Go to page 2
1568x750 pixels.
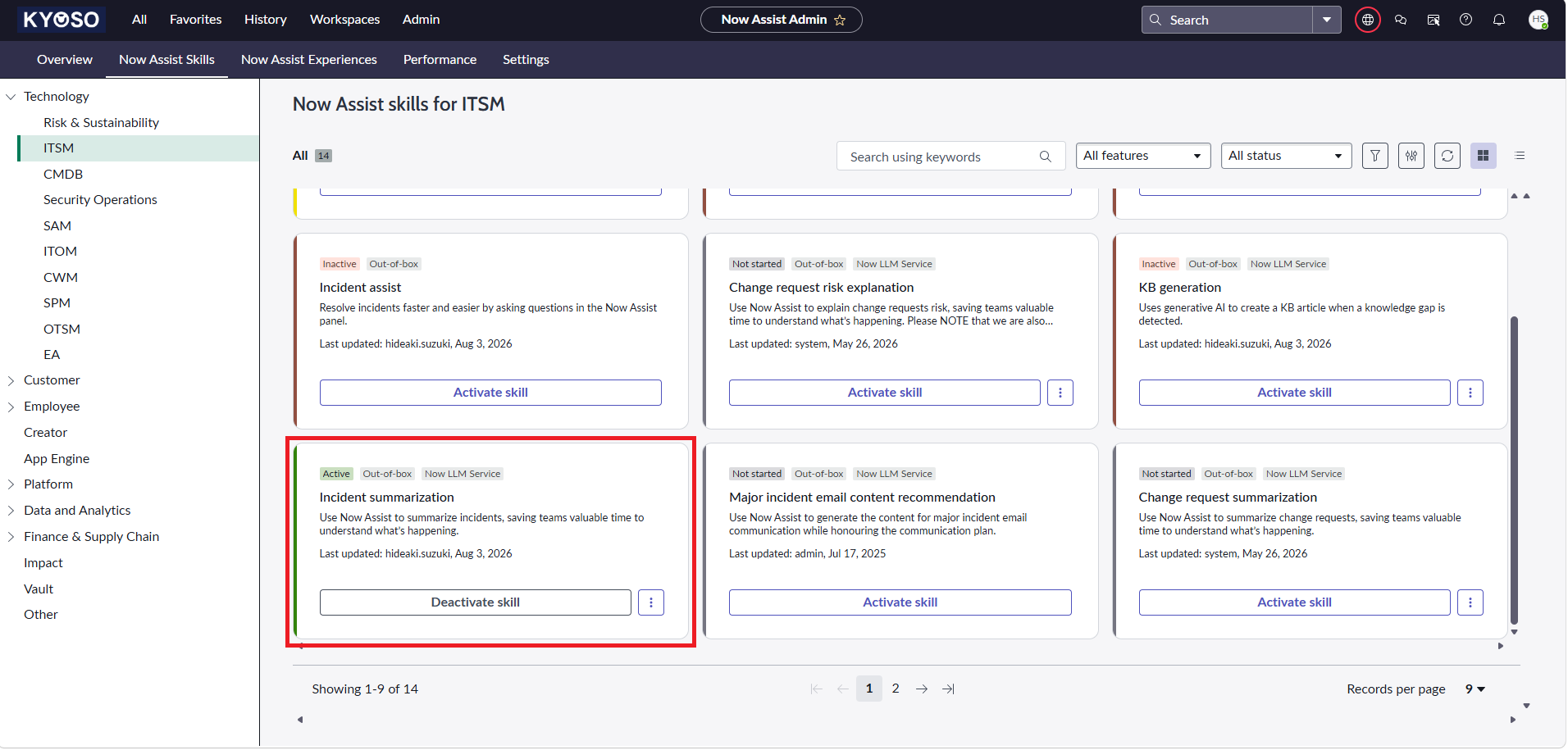click(x=896, y=689)
